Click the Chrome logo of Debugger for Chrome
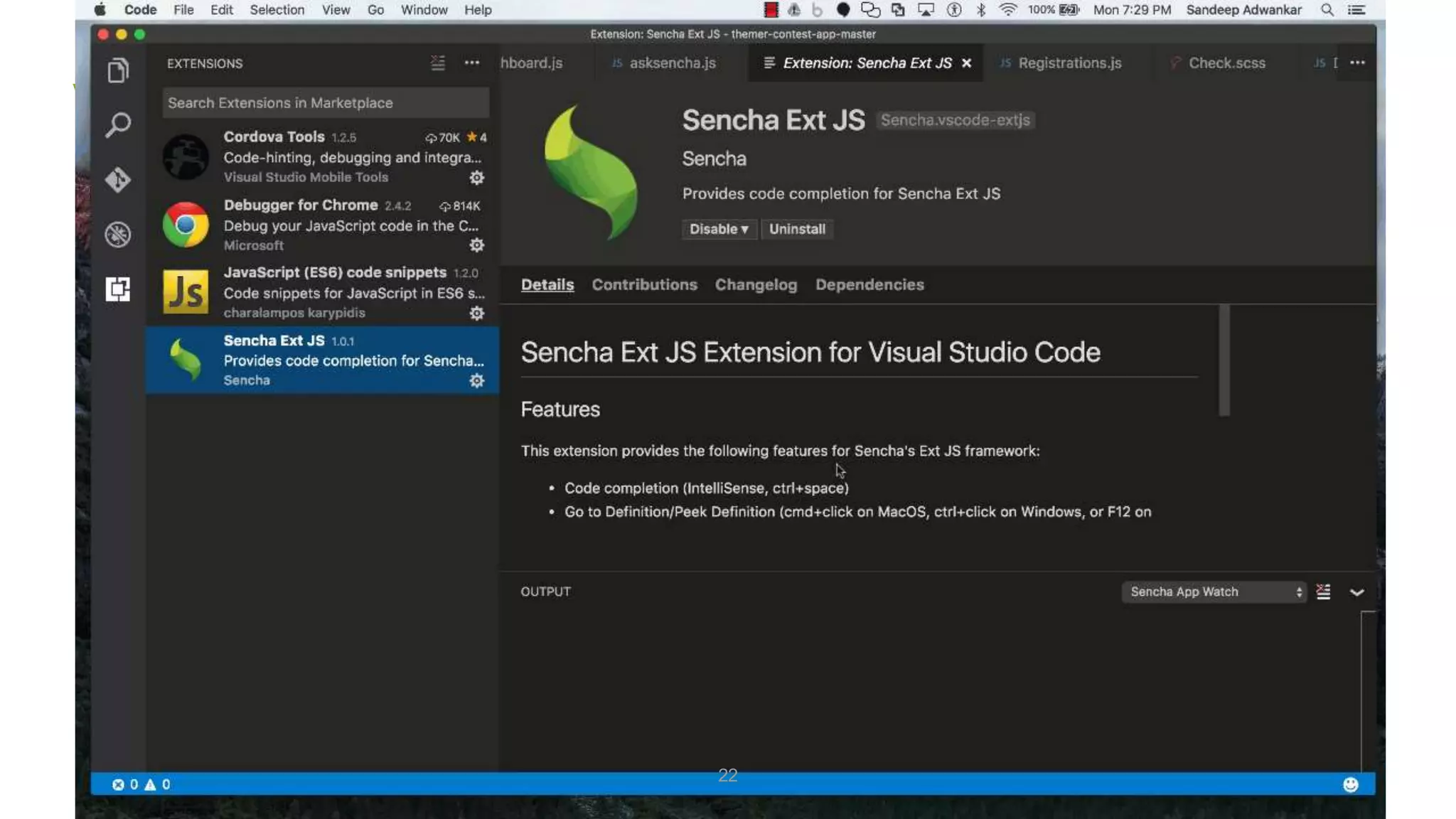This screenshot has height=819, width=1456. [186, 225]
